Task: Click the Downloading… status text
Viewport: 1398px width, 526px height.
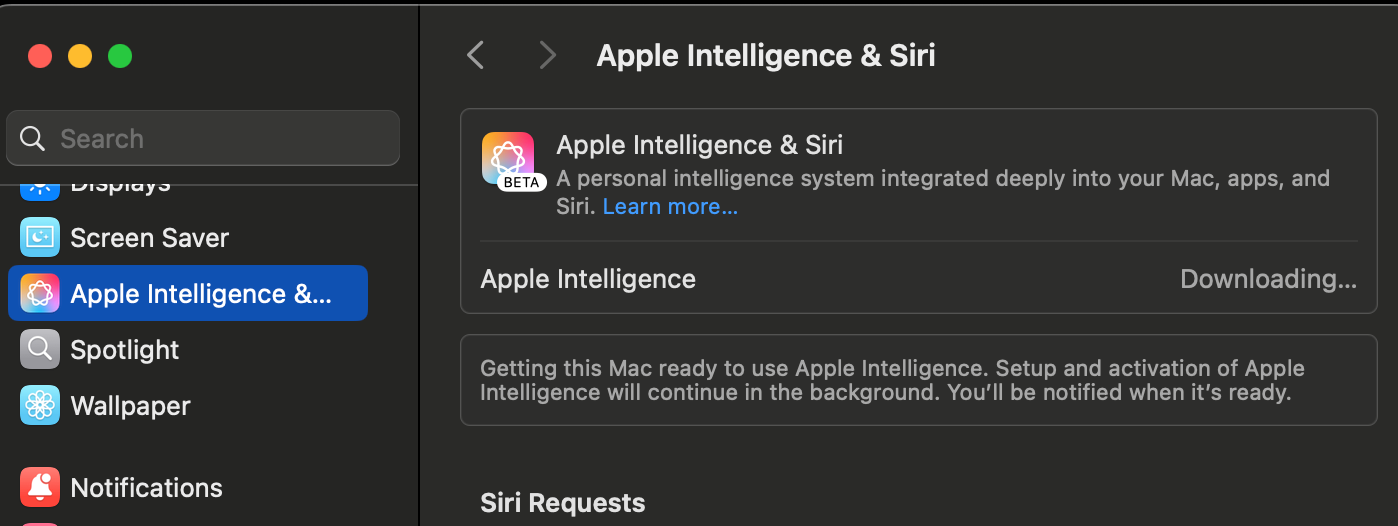Action: (1268, 279)
